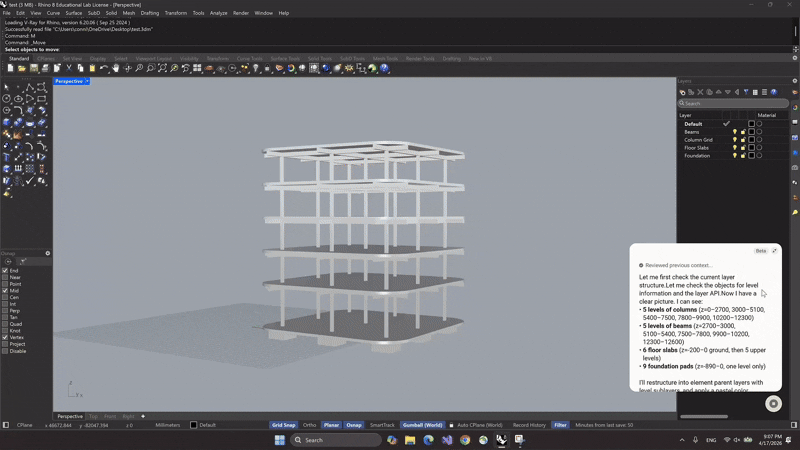
Task: Switch to the CPlanes toolbar tab
Action: tap(45, 59)
